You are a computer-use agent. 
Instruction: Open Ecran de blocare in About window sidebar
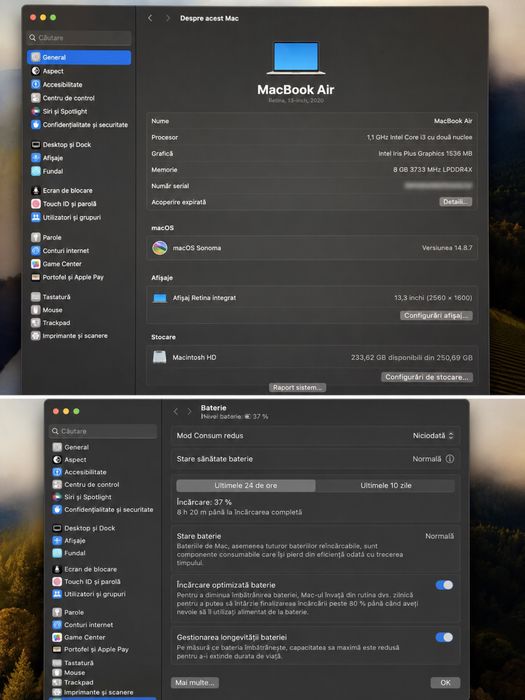pos(62,190)
